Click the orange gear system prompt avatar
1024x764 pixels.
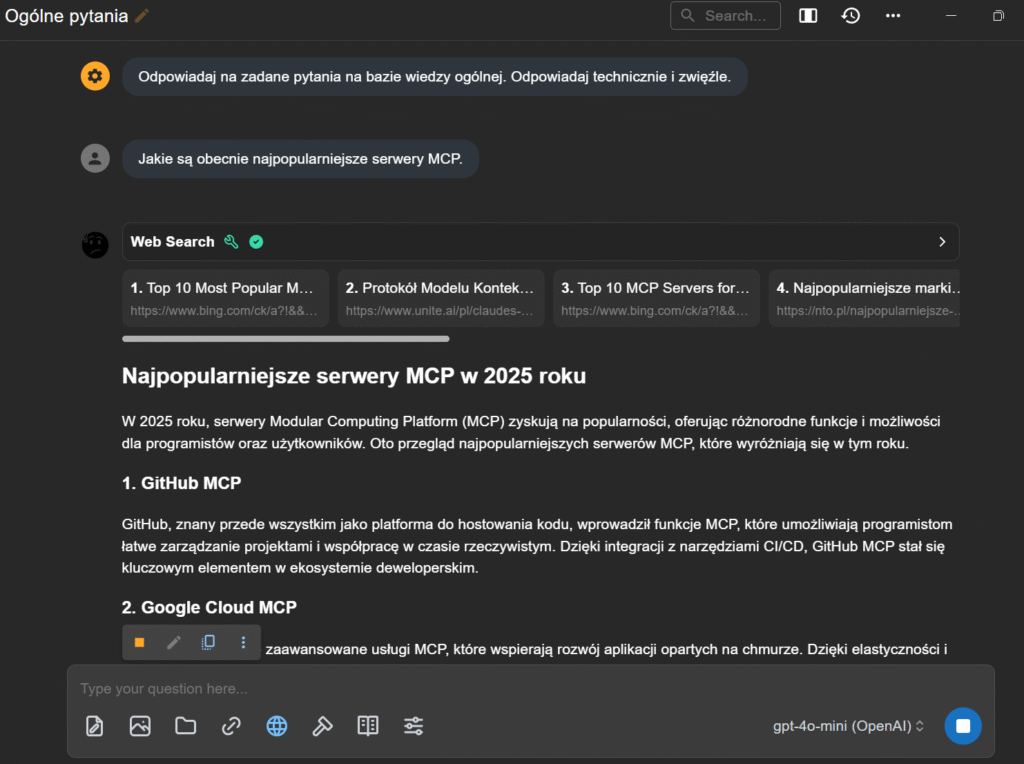[95, 76]
